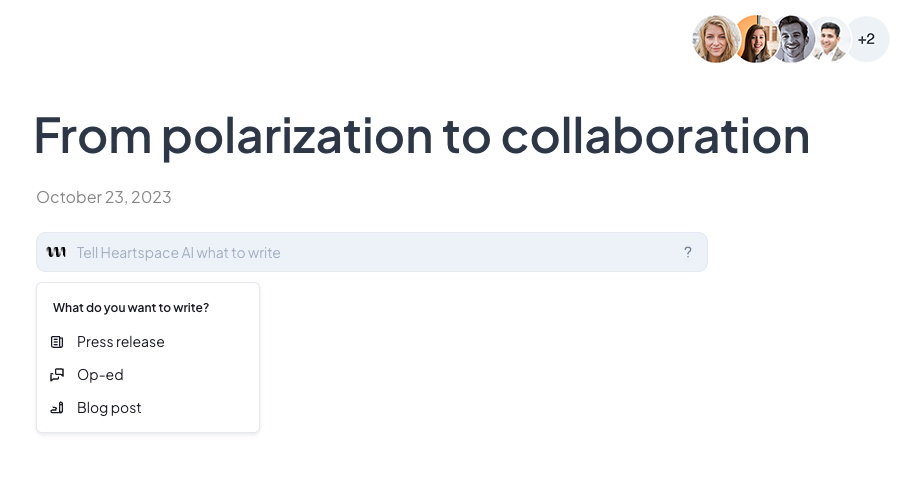
Task: Click the Heartspace AI logo icon
Action: tap(57, 252)
